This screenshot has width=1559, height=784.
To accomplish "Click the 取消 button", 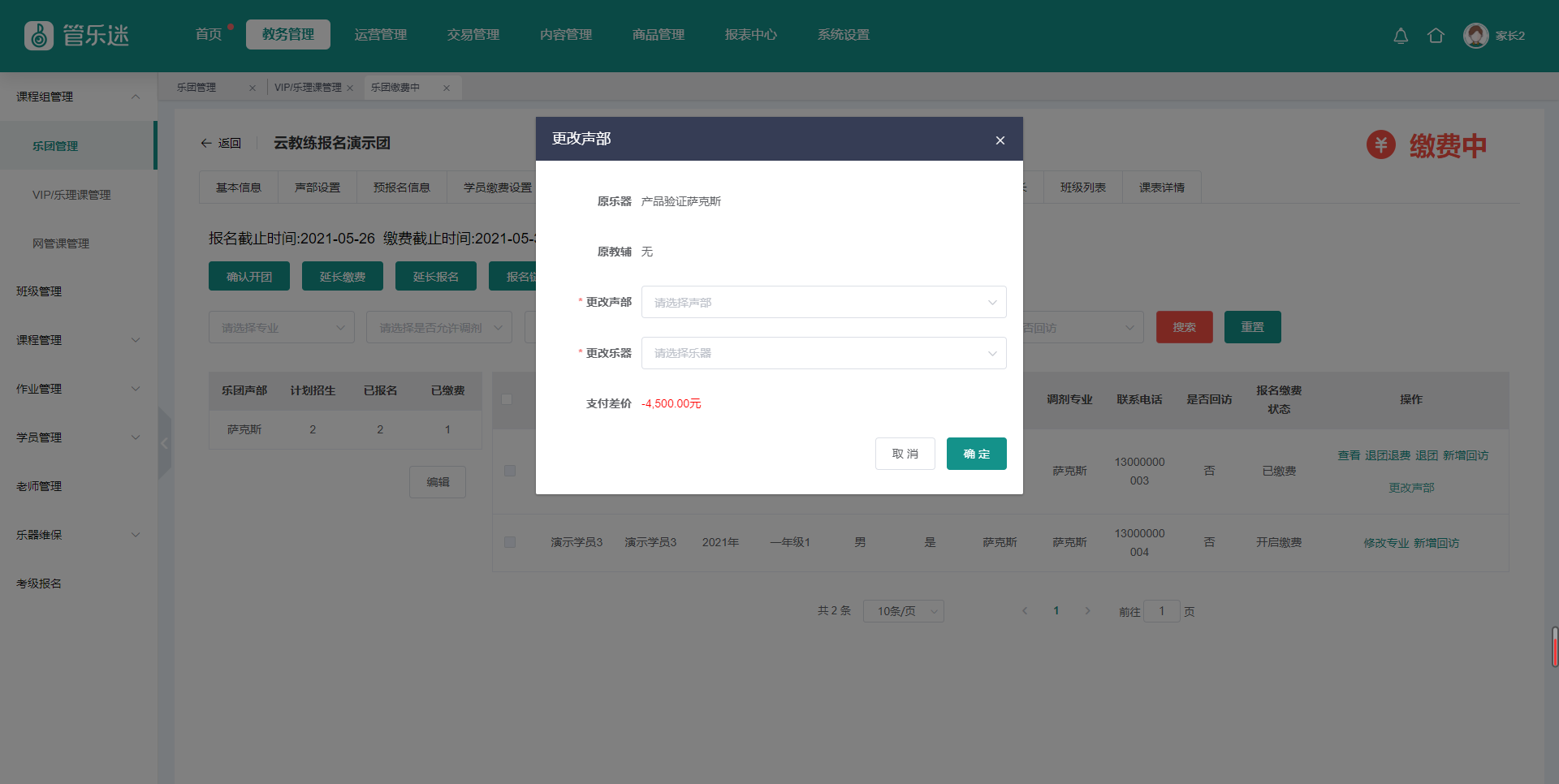I will pos(905,454).
